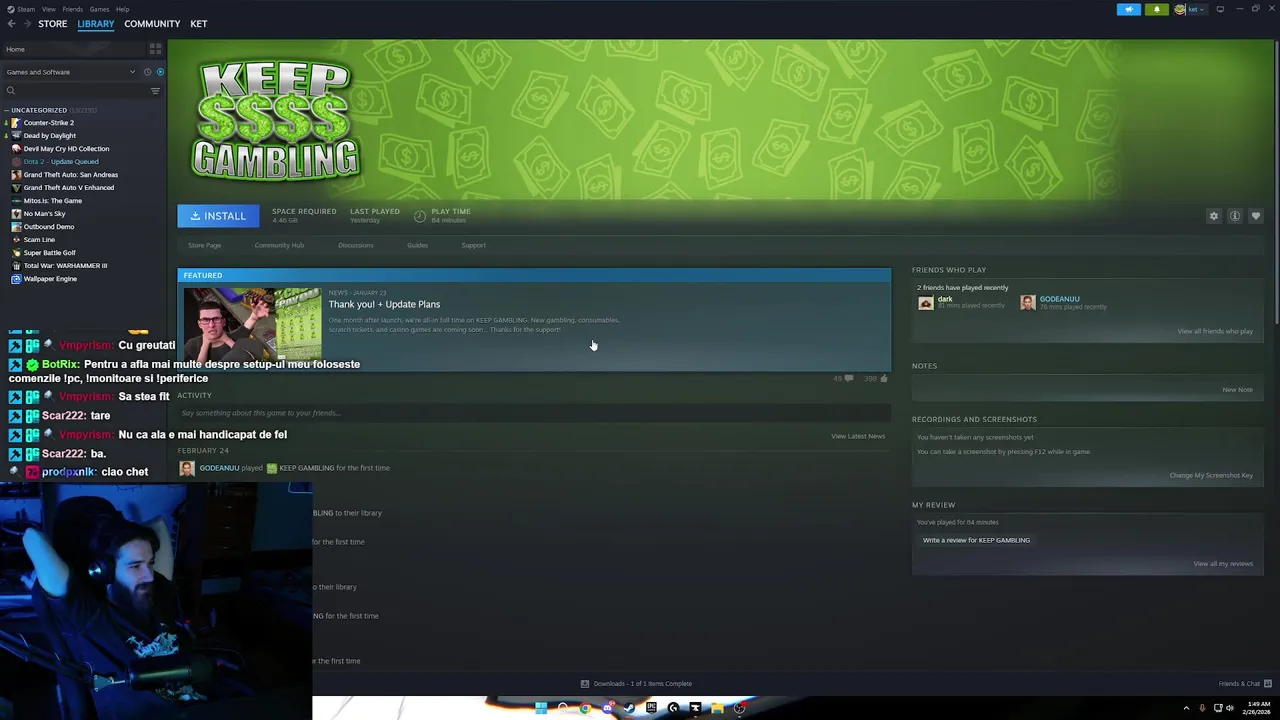The height and width of the screenshot is (720, 1280).
Task: Open Support link
Action: tap(473, 245)
